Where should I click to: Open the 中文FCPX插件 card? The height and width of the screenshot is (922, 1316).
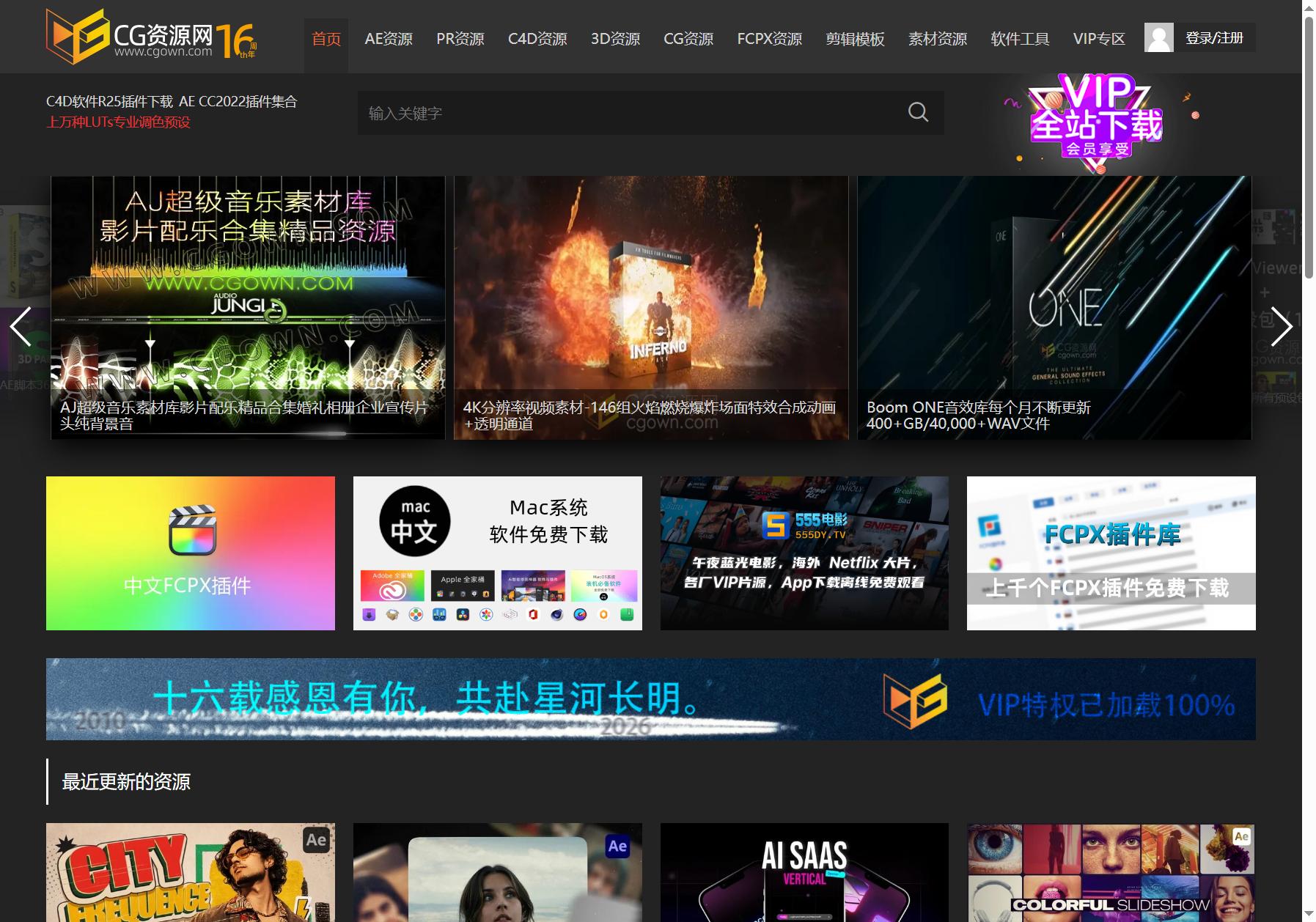coord(191,553)
